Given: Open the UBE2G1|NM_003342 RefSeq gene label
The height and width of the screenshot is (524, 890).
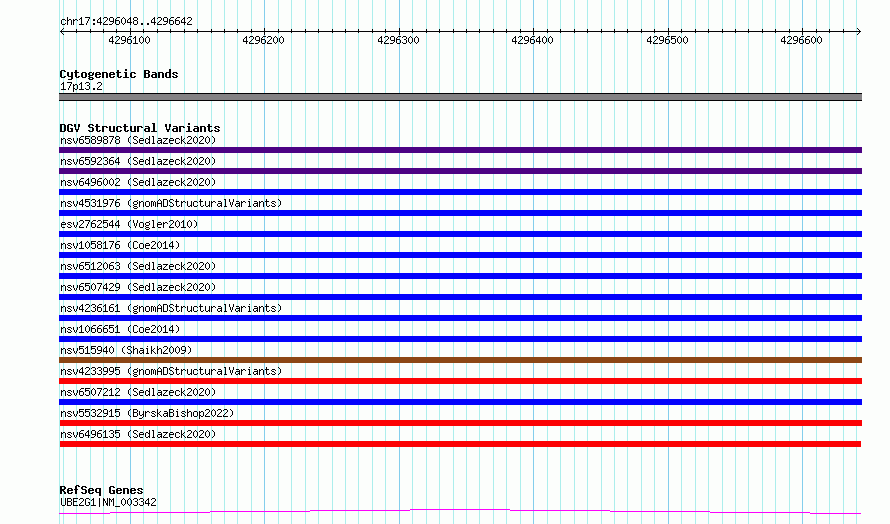Looking at the screenshot, I should pos(108,502).
